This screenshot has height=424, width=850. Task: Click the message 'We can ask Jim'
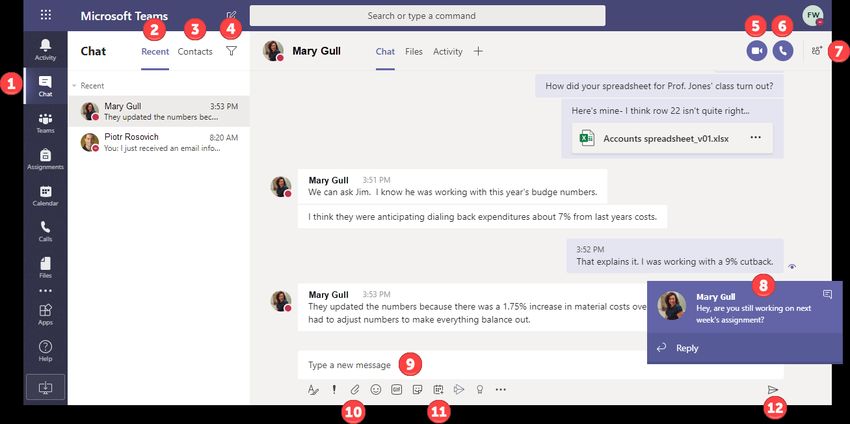[x=453, y=185]
